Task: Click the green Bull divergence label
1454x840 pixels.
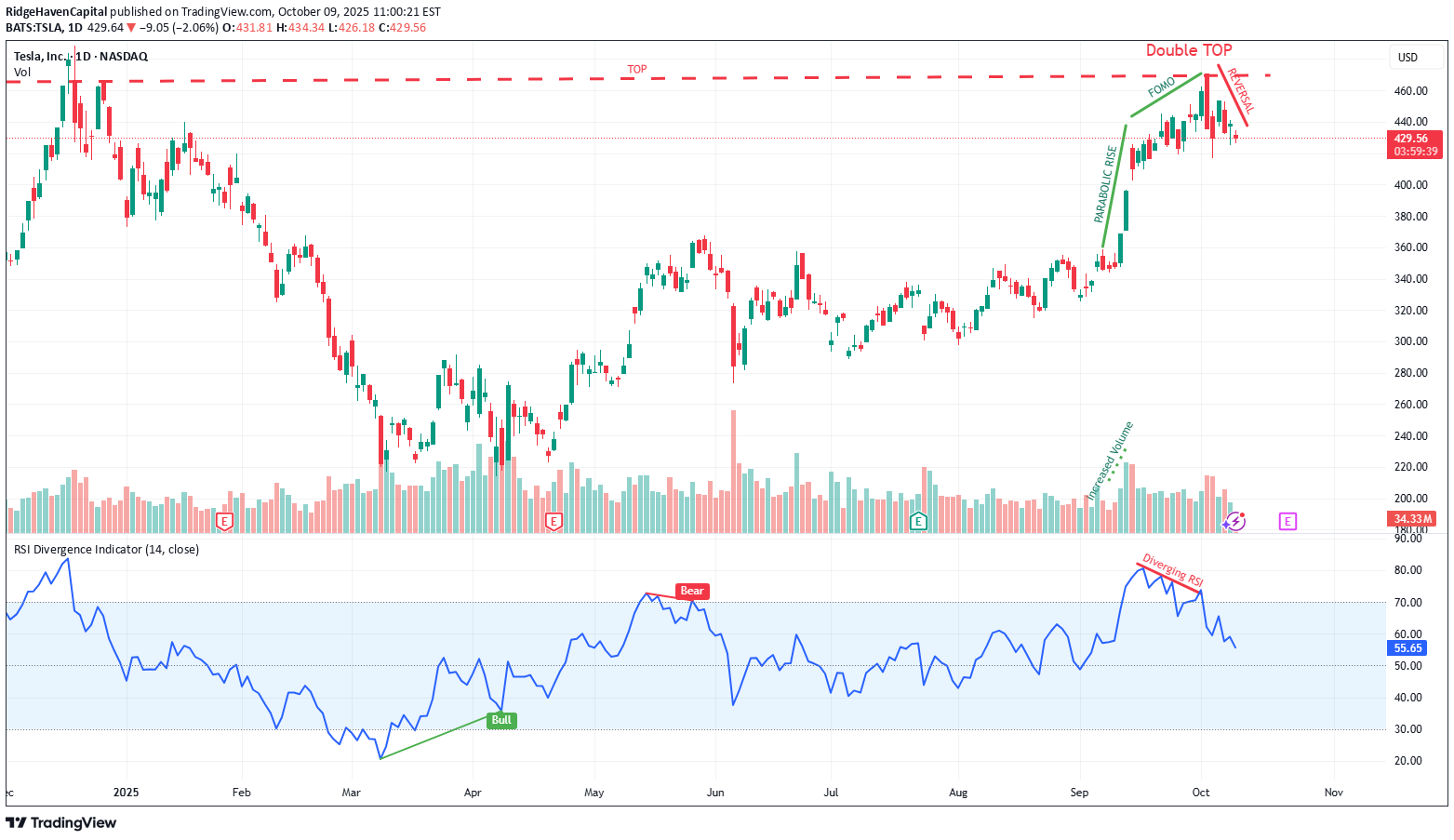Action: pyautogui.click(x=501, y=720)
